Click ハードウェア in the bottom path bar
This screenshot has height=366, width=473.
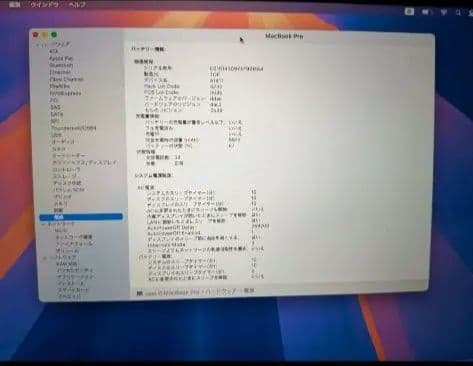[220, 292]
